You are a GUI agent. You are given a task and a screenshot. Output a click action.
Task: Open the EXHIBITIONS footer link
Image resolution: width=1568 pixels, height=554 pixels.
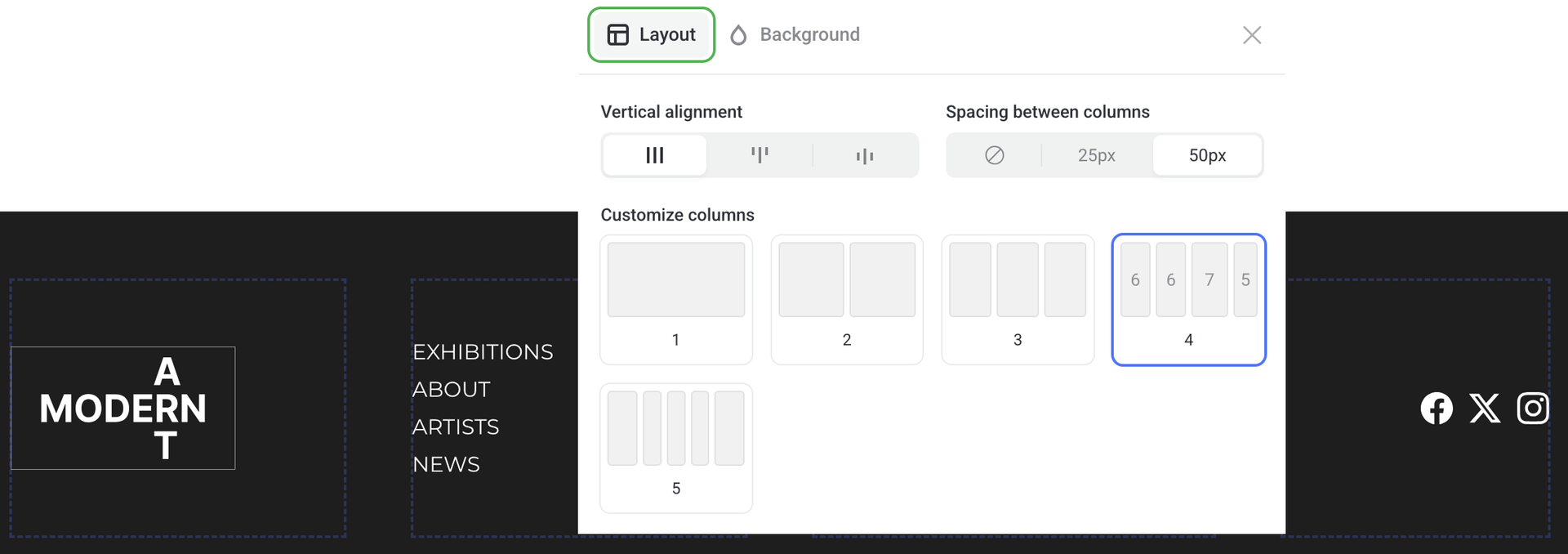483,352
